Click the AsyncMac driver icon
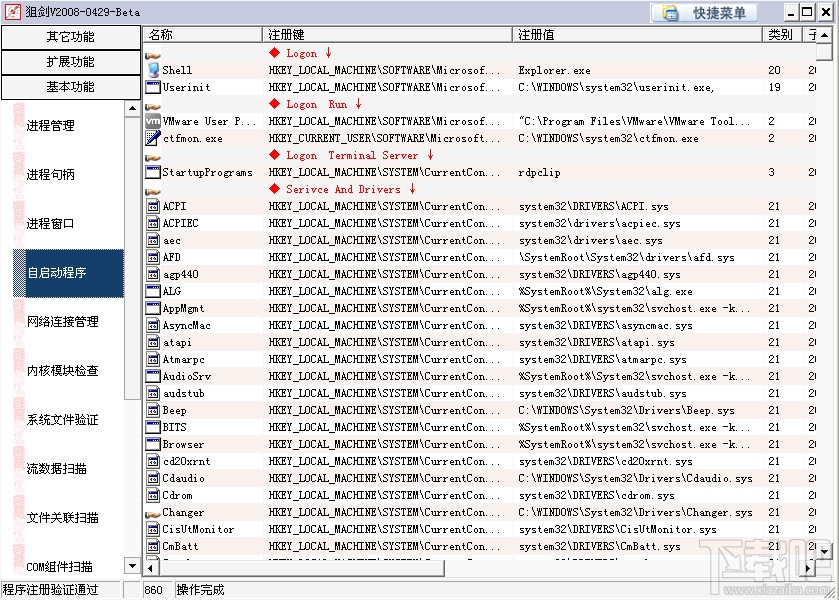 point(153,325)
